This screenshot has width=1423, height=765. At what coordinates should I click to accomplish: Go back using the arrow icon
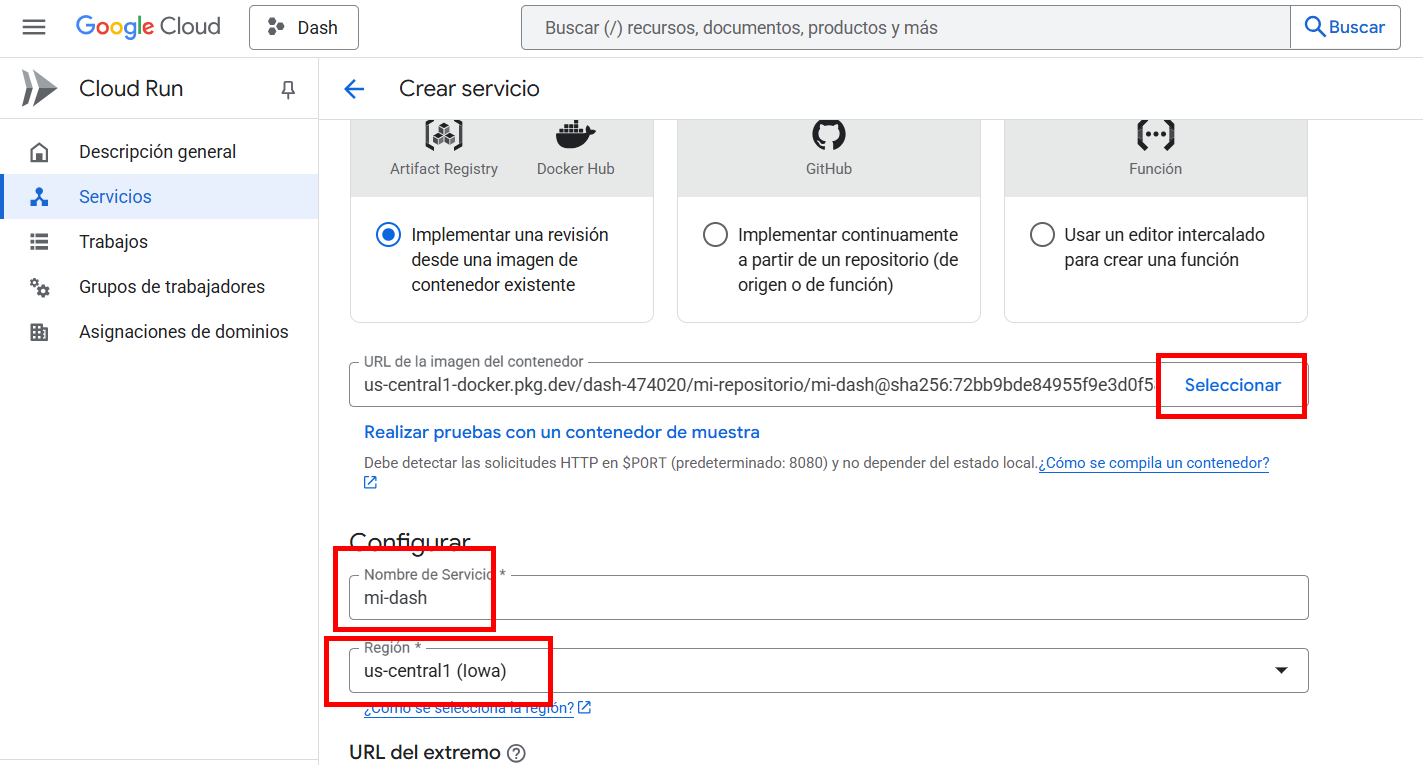pos(354,89)
